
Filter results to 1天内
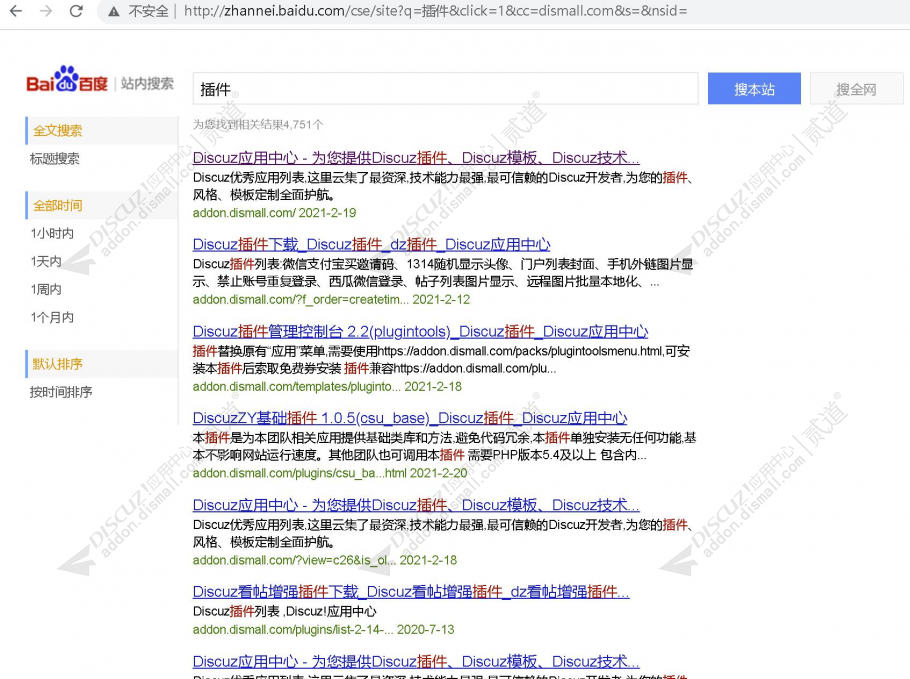tap(46, 261)
